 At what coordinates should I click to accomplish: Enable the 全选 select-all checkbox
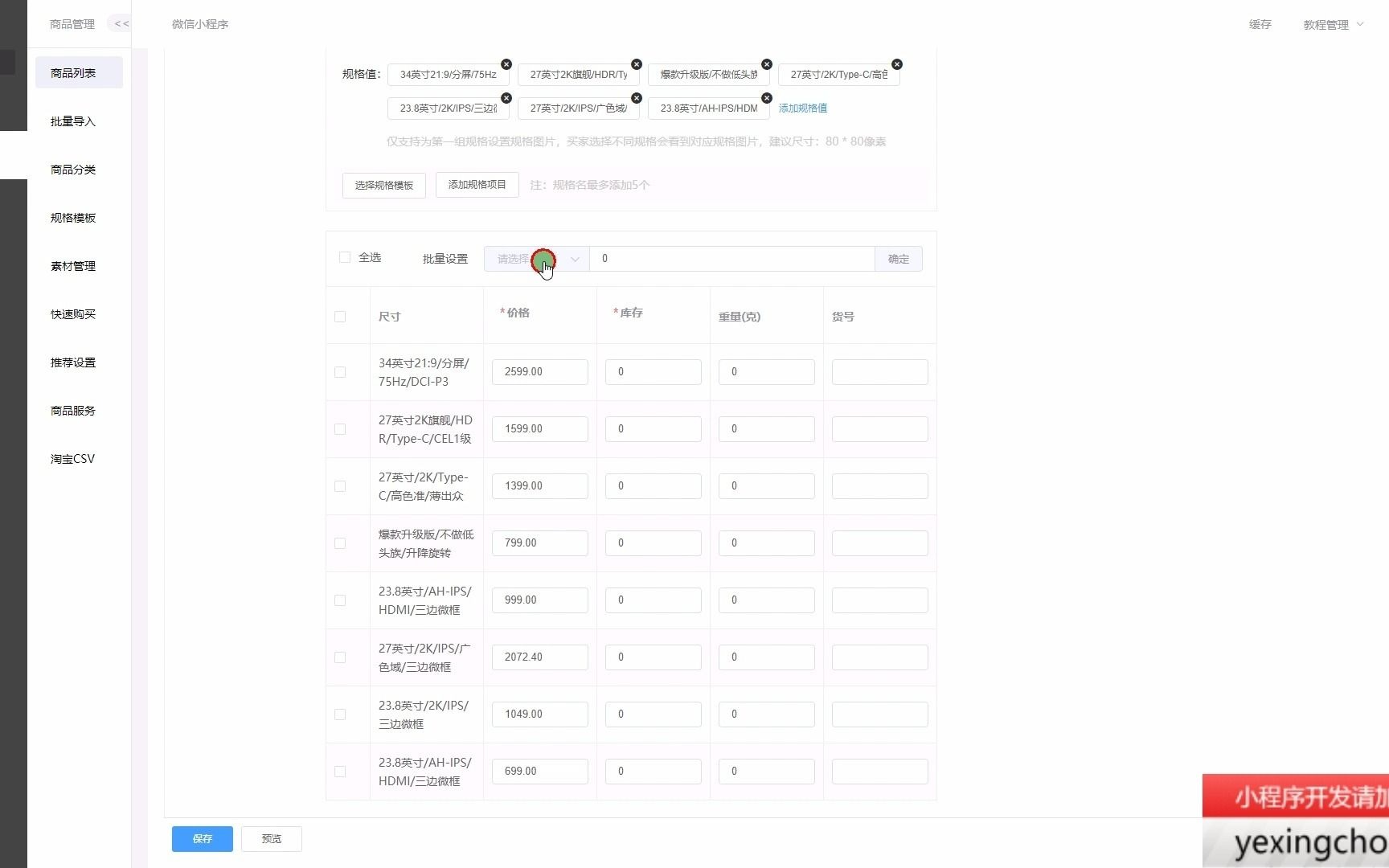point(344,257)
